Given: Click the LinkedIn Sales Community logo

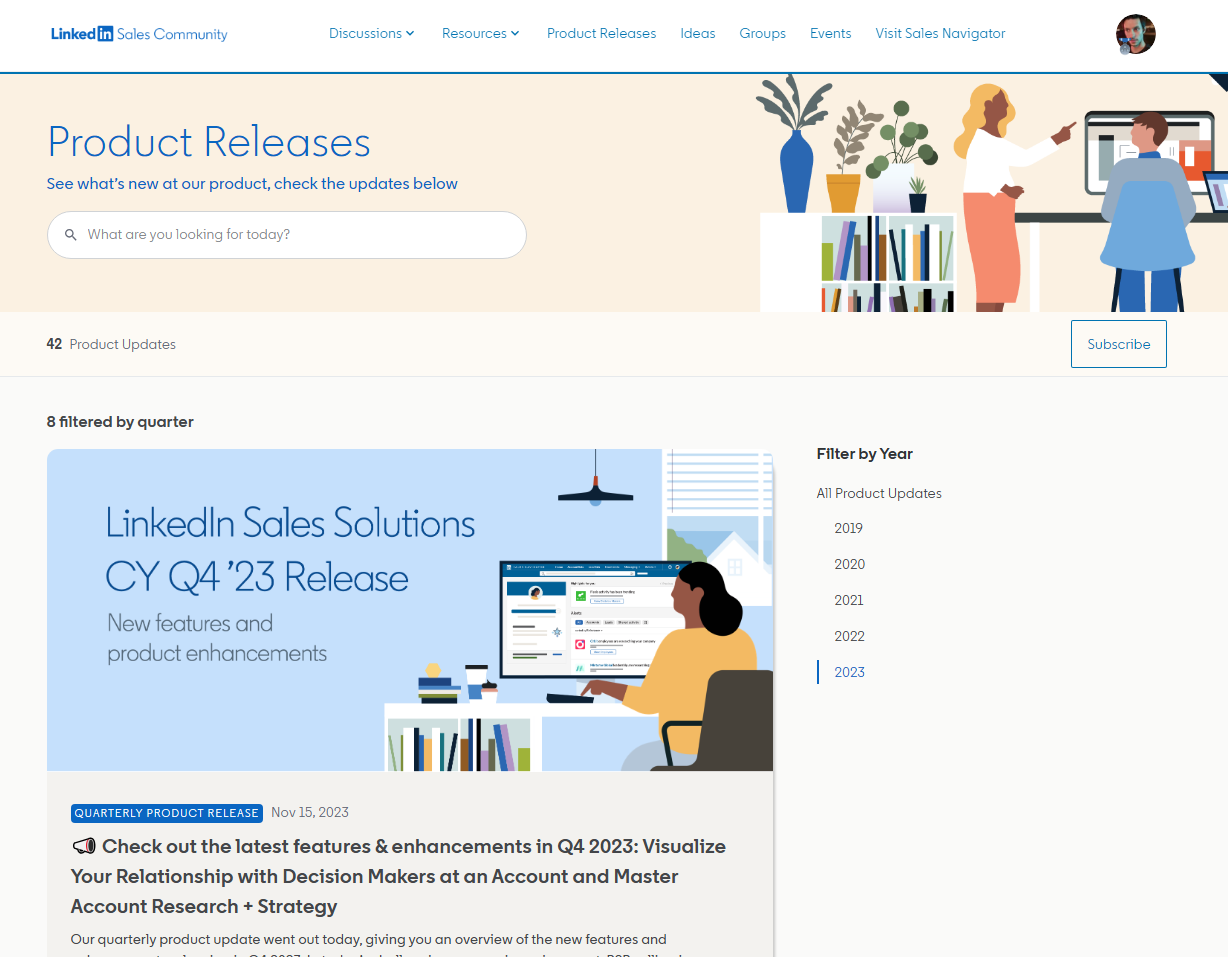Looking at the screenshot, I should pyautogui.click(x=139, y=34).
